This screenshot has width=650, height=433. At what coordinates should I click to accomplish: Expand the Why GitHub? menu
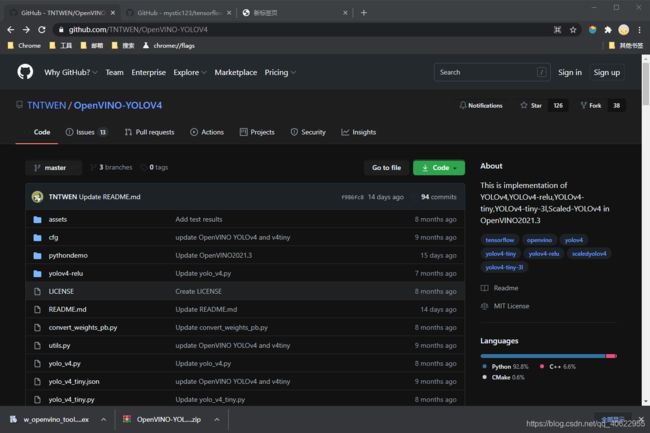click(70, 72)
